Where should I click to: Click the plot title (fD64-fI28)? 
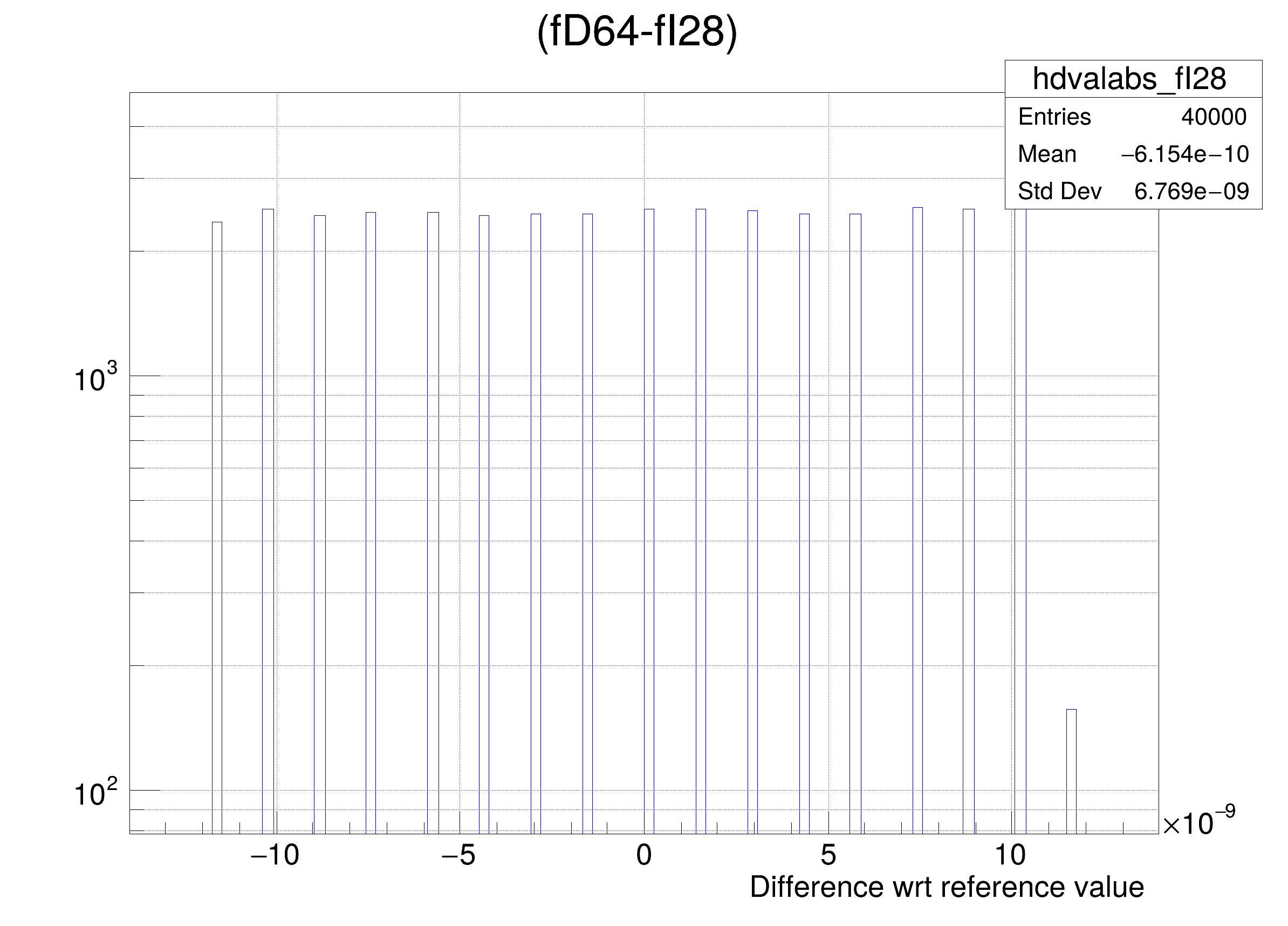pos(636,32)
